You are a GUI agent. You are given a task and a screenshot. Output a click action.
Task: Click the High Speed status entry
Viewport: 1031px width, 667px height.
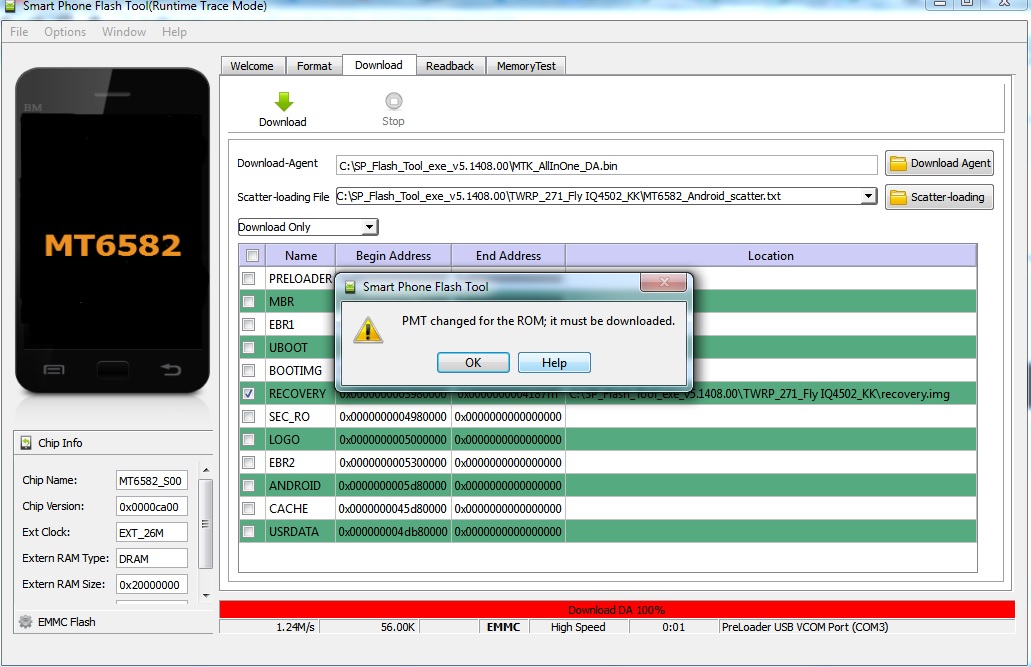578,627
